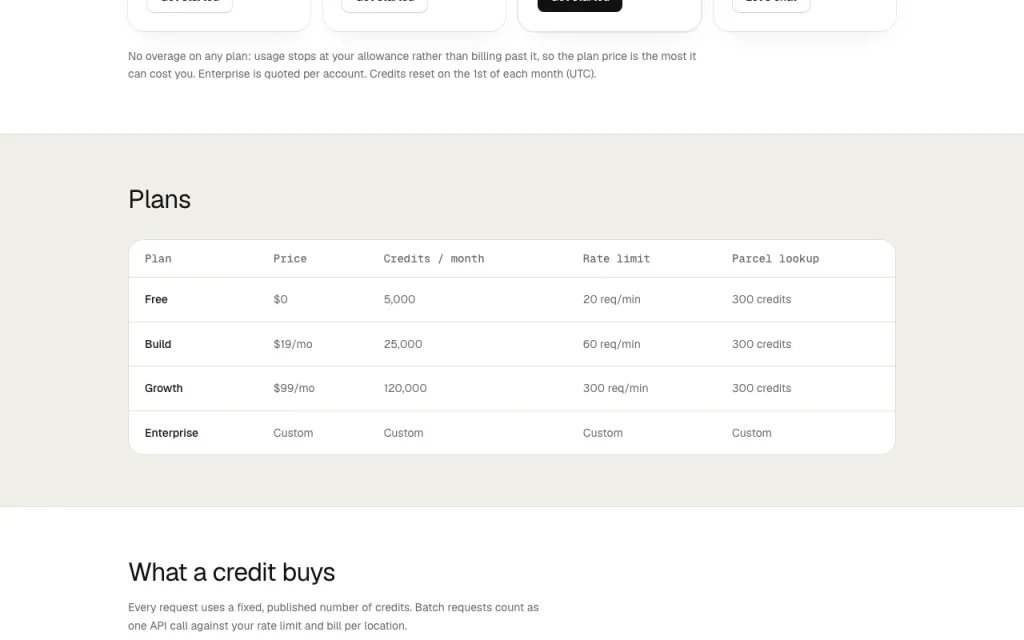The image size is (1024, 640).
Task: Click "300 credits" in the Growth row
Action: tap(761, 388)
